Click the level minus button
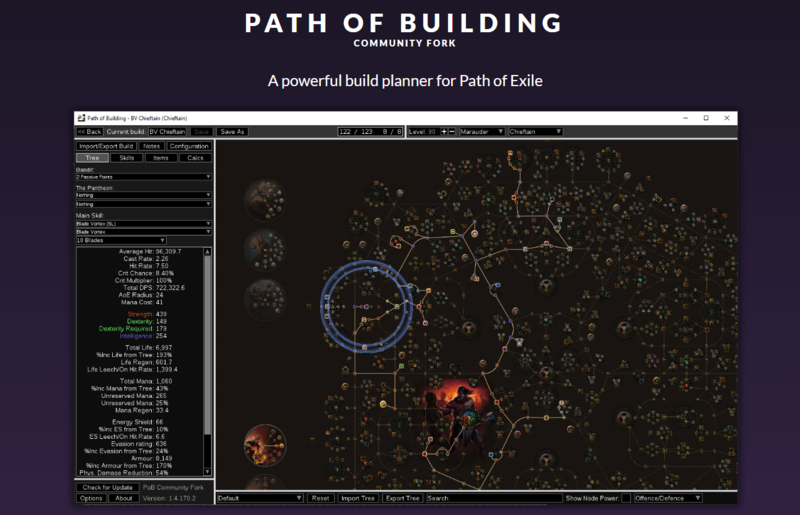Screen dimensions: 800x515 [x=452, y=131]
